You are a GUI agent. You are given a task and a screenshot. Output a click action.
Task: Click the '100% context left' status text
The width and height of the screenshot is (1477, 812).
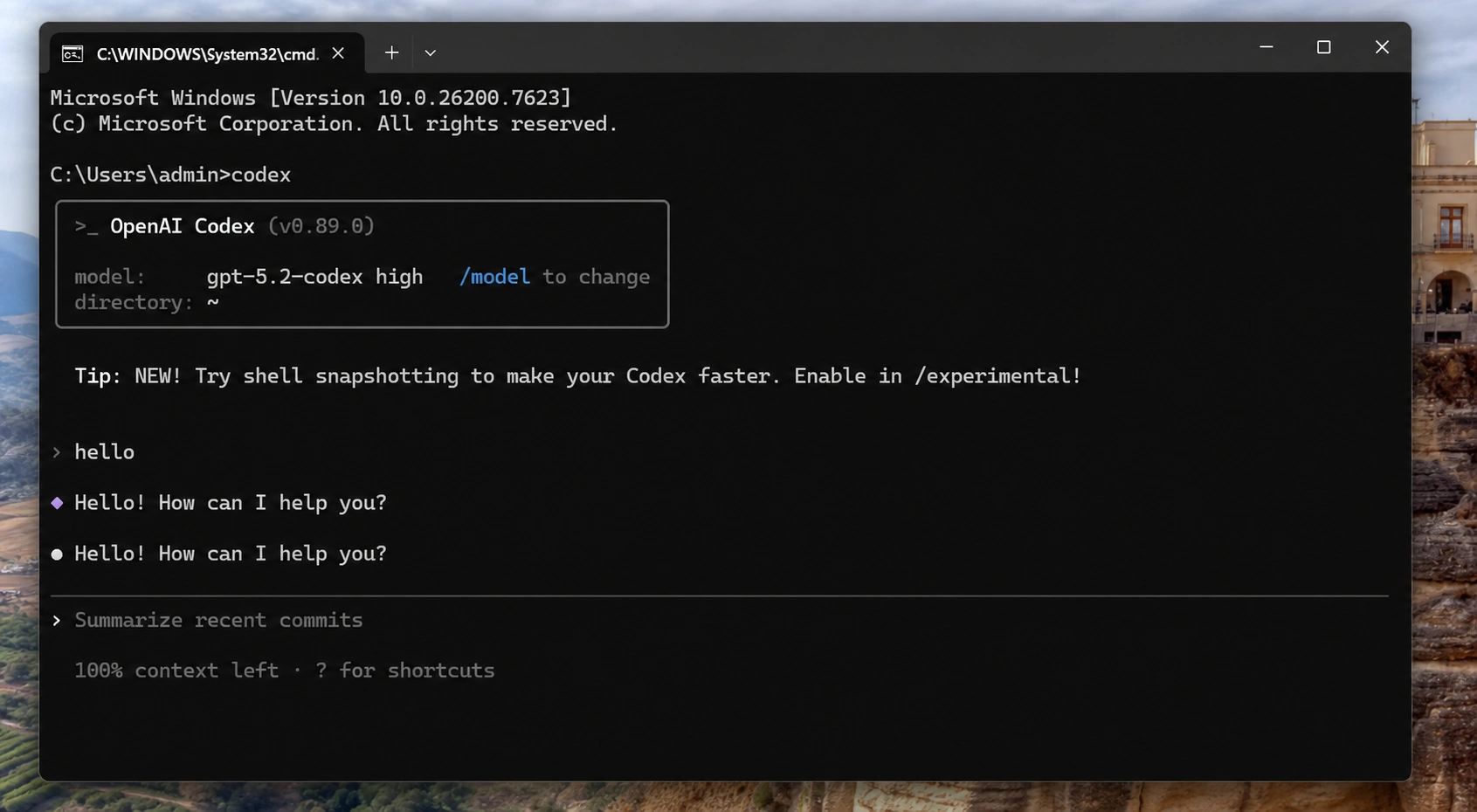pyautogui.click(x=176, y=671)
